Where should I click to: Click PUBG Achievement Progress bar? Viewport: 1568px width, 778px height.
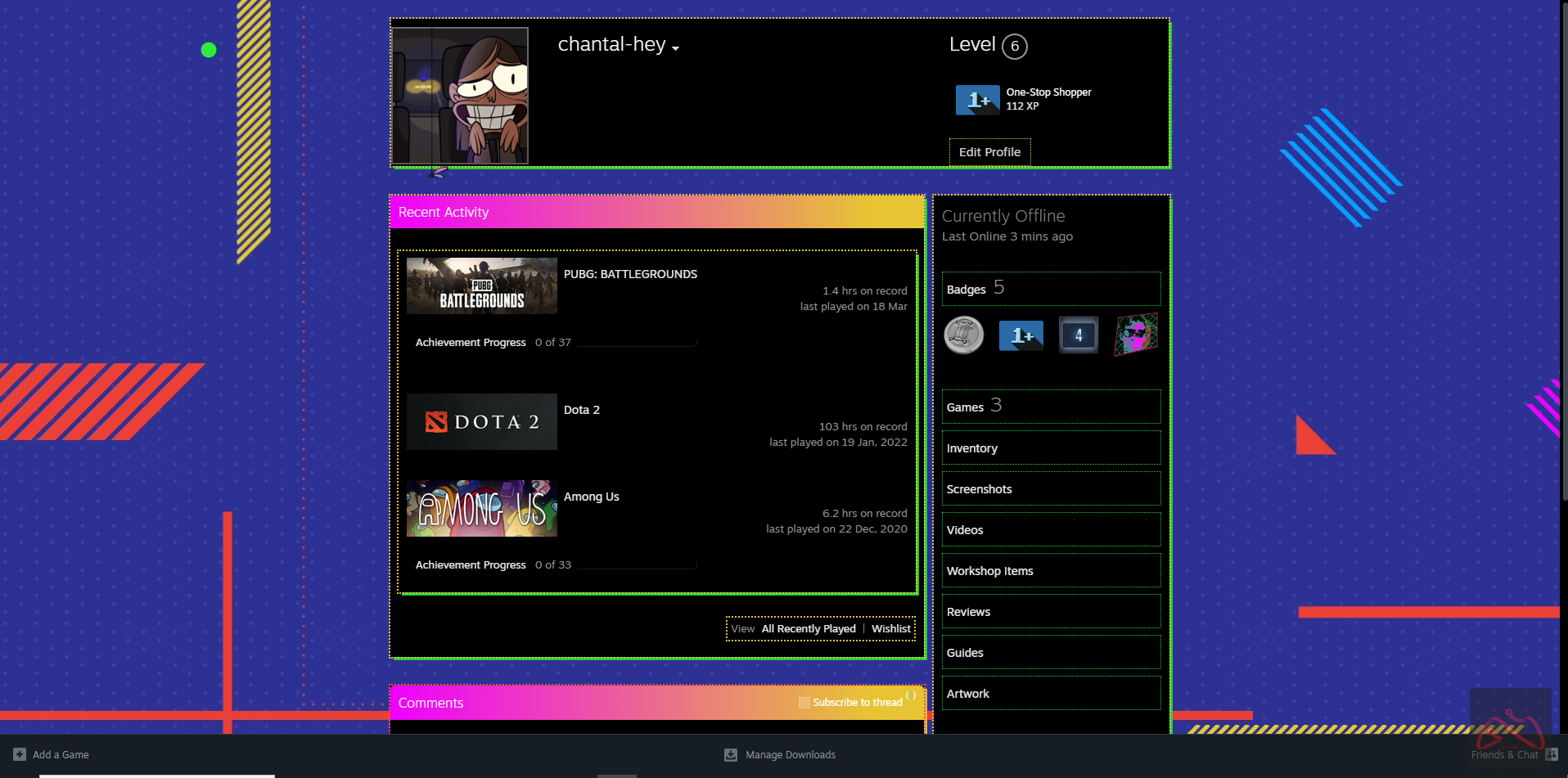637,343
